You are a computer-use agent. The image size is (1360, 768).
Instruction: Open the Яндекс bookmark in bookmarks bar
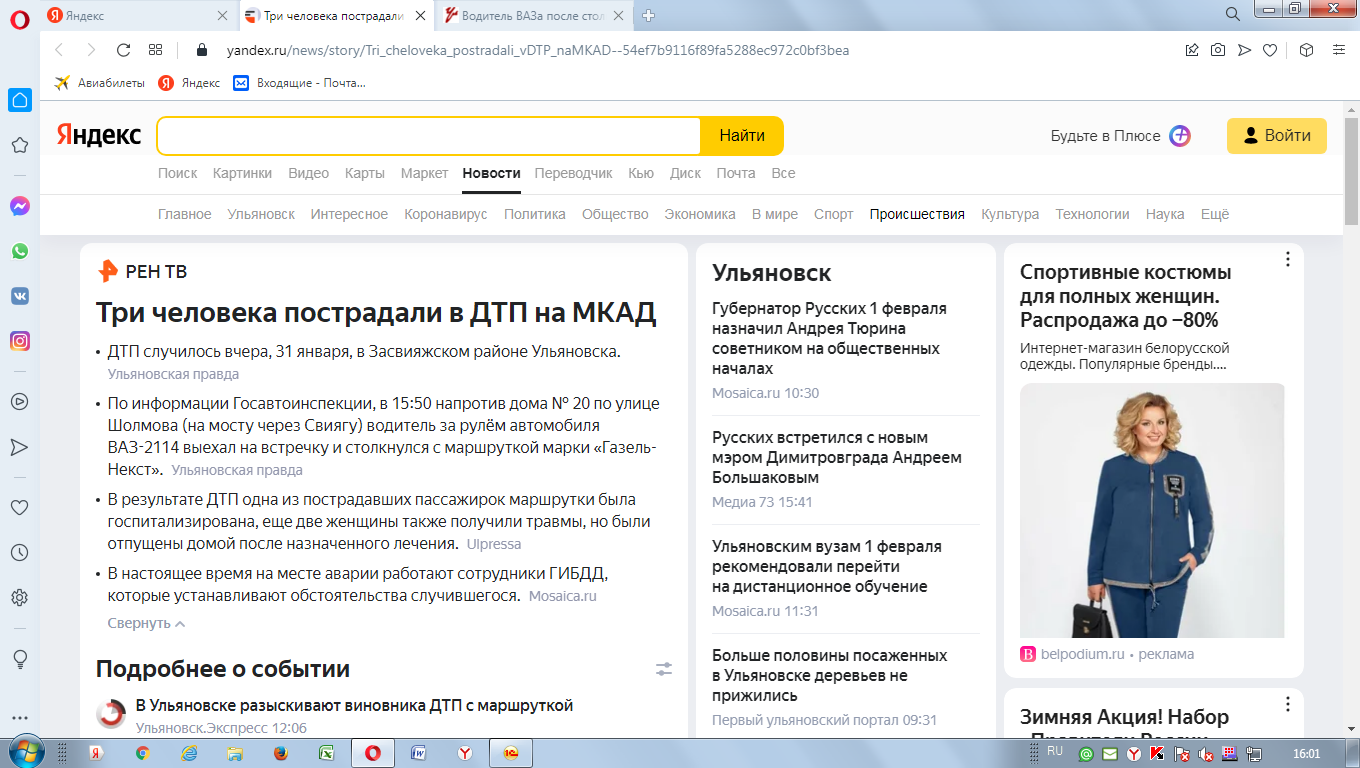click(189, 82)
